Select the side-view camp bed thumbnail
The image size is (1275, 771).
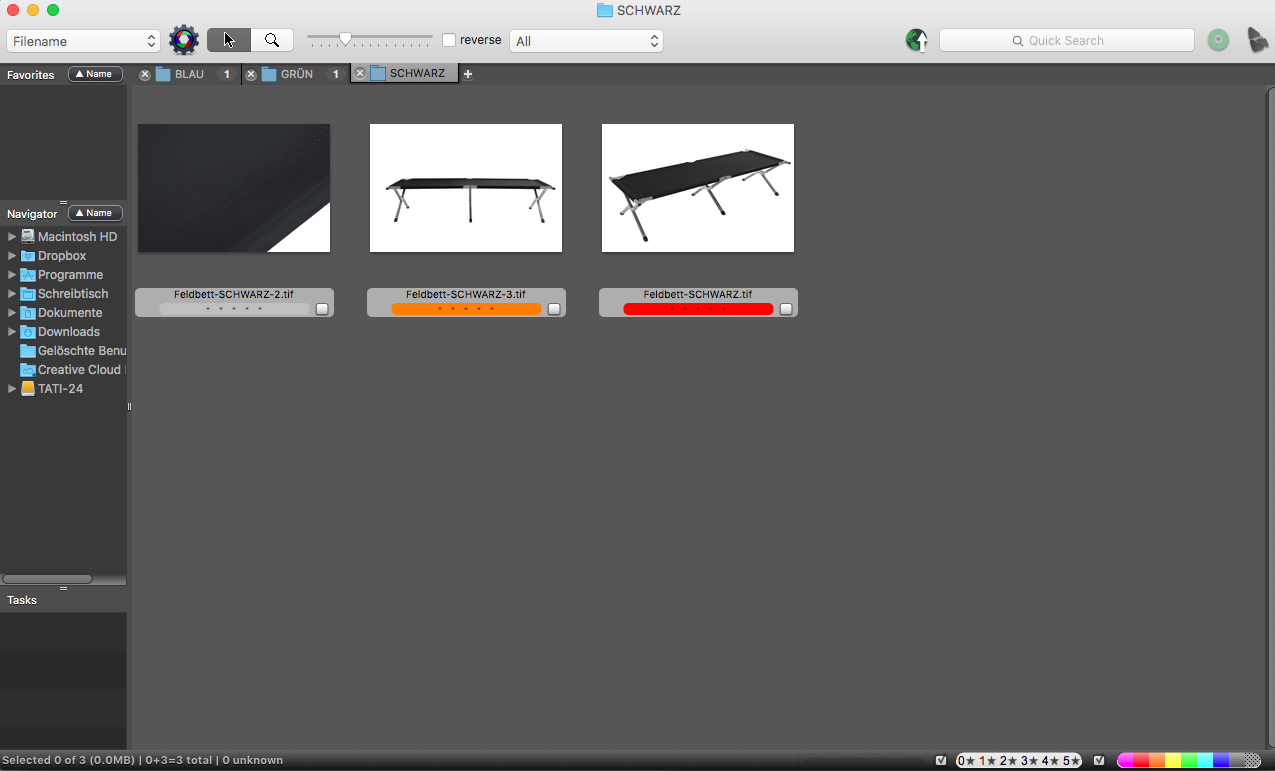[466, 188]
